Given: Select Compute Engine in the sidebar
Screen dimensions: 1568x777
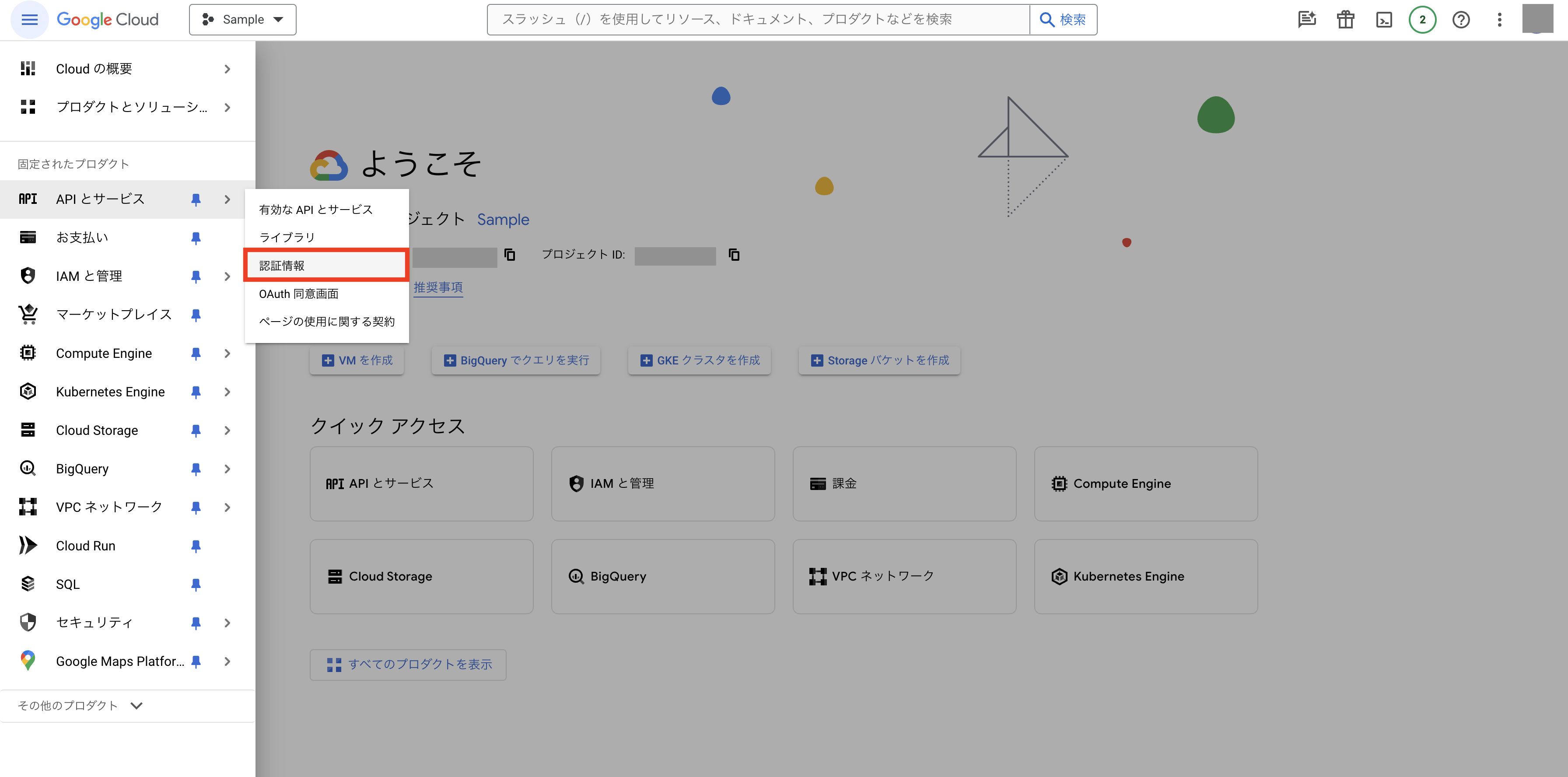Looking at the screenshot, I should tap(104, 353).
